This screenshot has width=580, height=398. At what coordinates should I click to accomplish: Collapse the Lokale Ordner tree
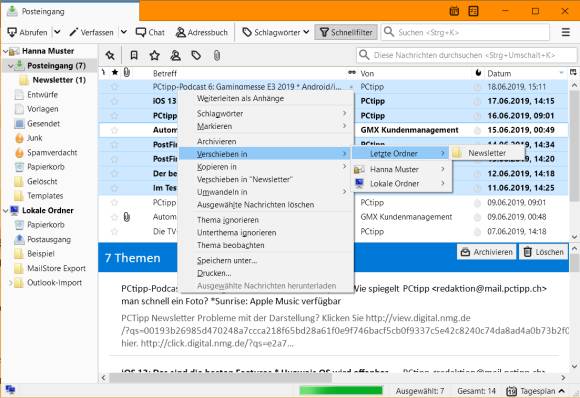pyautogui.click(x=6, y=210)
